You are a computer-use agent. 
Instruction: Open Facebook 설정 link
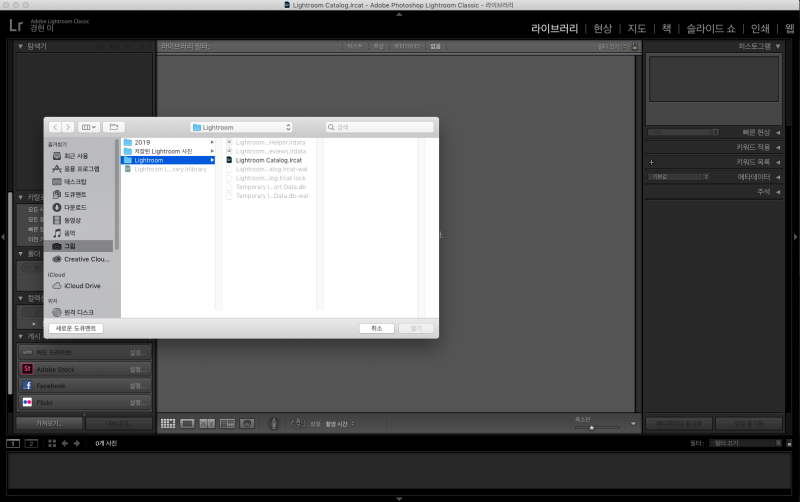pyautogui.click(x=138, y=386)
